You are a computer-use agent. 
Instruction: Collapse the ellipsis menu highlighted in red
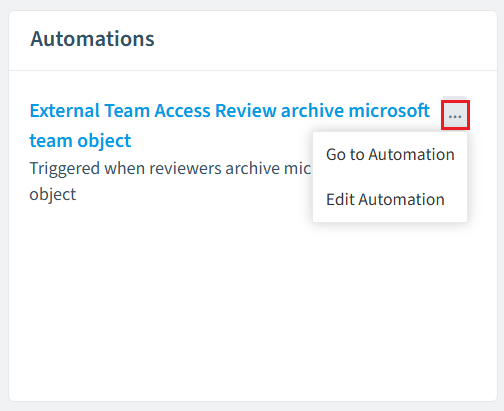(x=455, y=115)
